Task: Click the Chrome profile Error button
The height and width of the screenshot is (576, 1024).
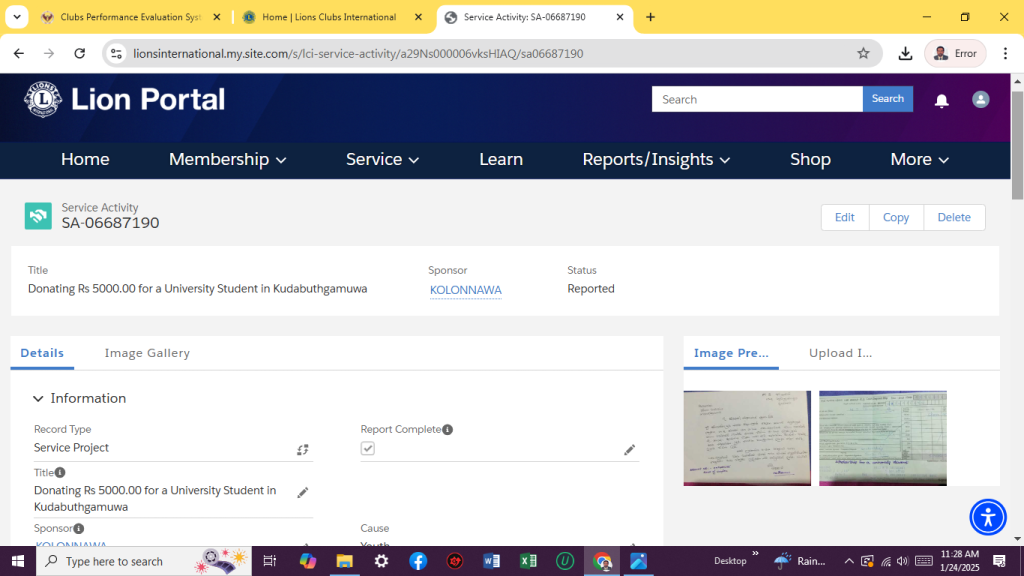Action: tap(955, 54)
